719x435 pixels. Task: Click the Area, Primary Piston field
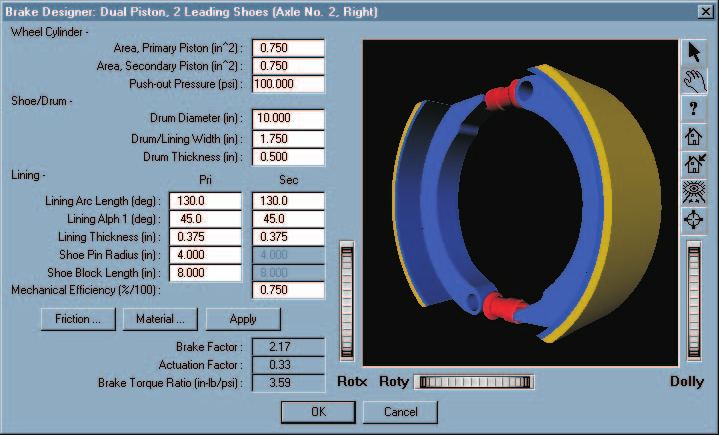tap(288, 48)
